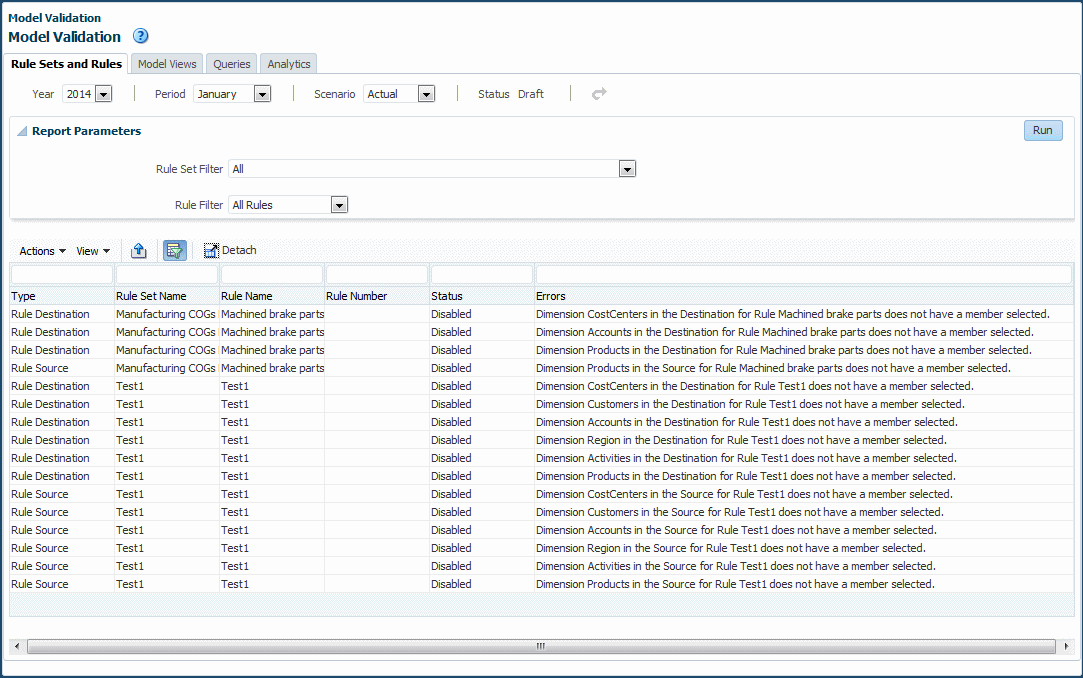Click the filter field above Errors column
1083x678 pixels.
[x=804, y=275]
